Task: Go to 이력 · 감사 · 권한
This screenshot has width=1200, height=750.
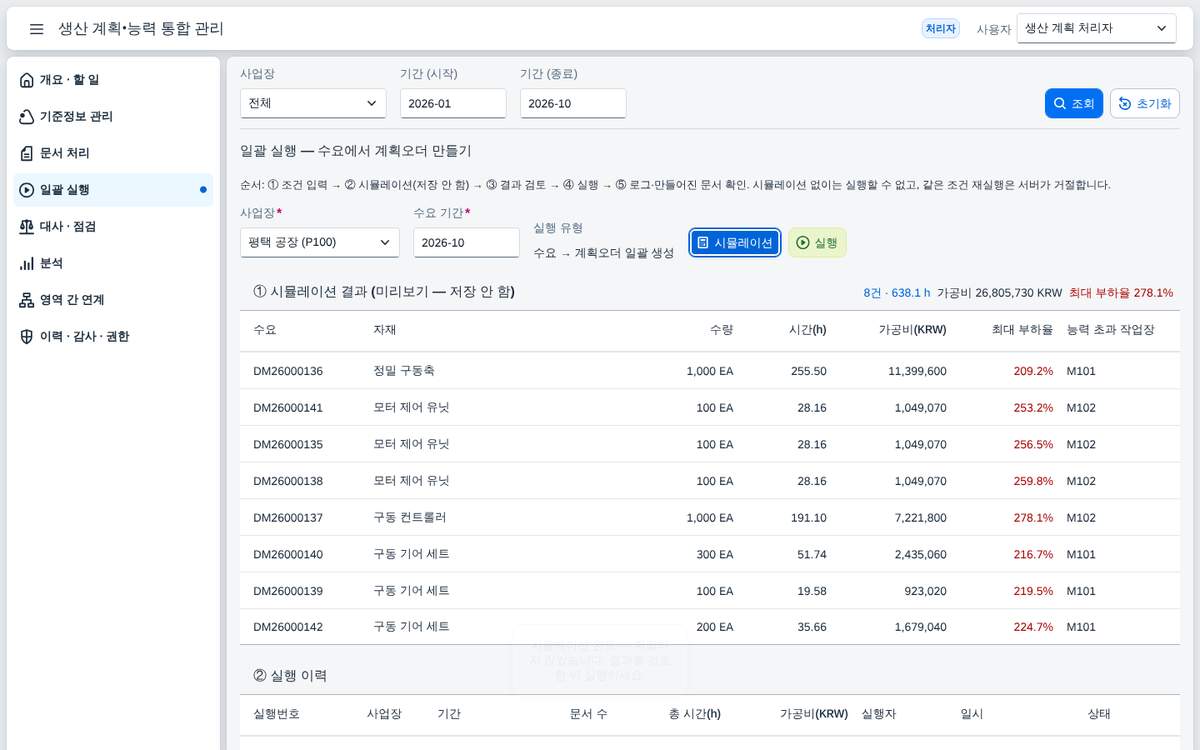Action: pos(113,337)
